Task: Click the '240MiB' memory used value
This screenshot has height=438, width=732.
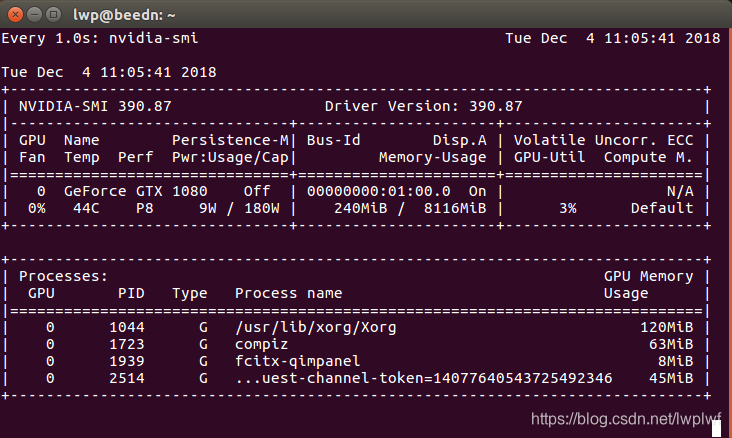Action: [360, 208]
